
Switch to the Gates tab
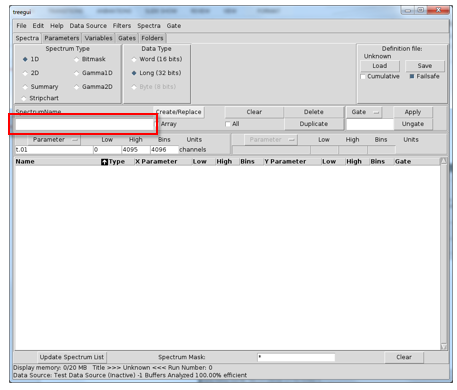click(127, 38)
